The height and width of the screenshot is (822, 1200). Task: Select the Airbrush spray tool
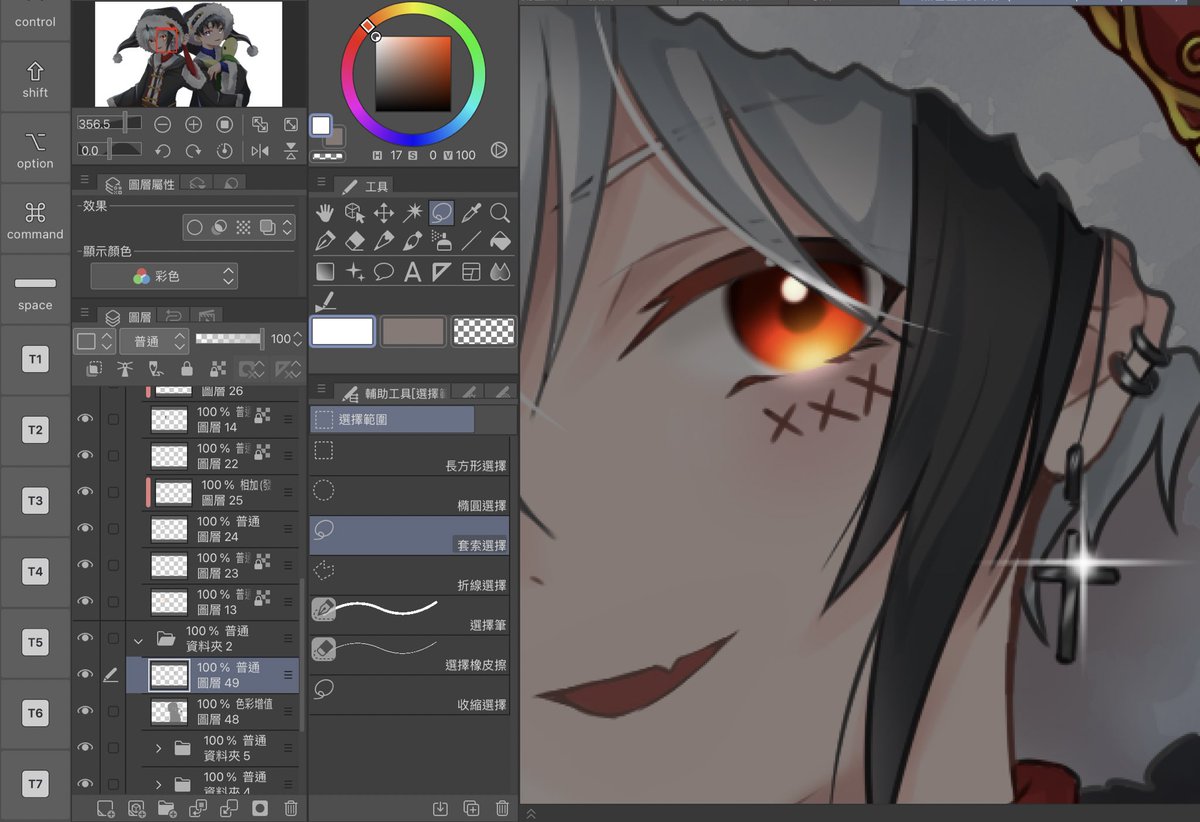click(441, 241)
